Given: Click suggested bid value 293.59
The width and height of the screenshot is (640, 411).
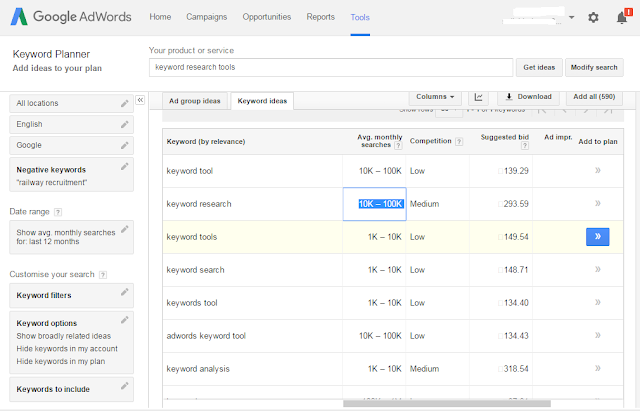Looking at the screenshot, I should click(x=516, y=204).
